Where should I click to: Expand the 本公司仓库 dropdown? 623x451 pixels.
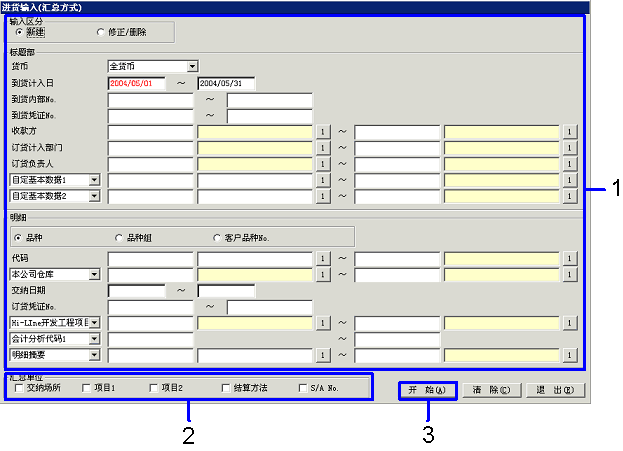pyautogui.click(x=94, y=274)
